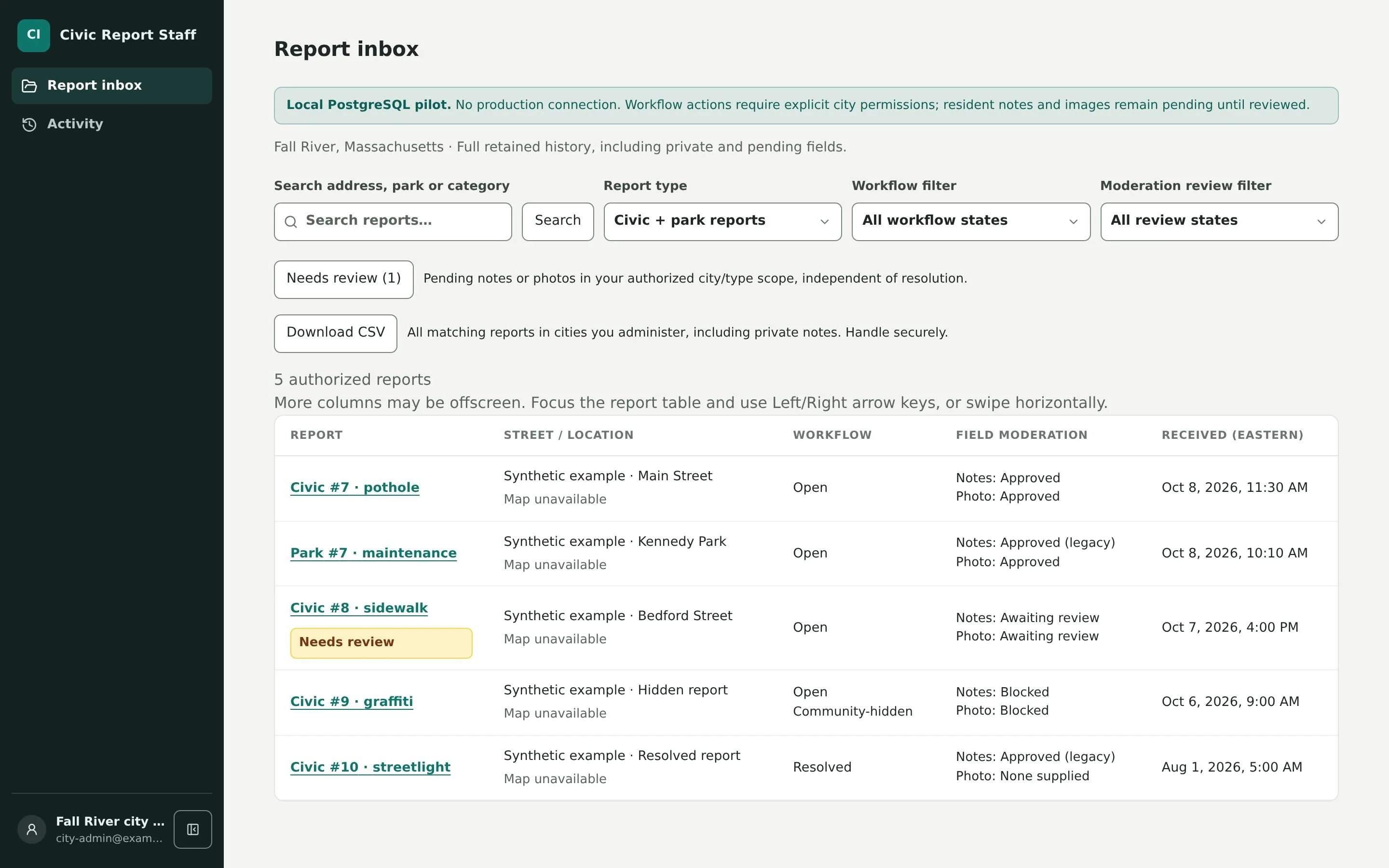Click 'Notes: Awaiting review' text
The height and width of the screenshot is (868, 1389).
pos(1027,618)
